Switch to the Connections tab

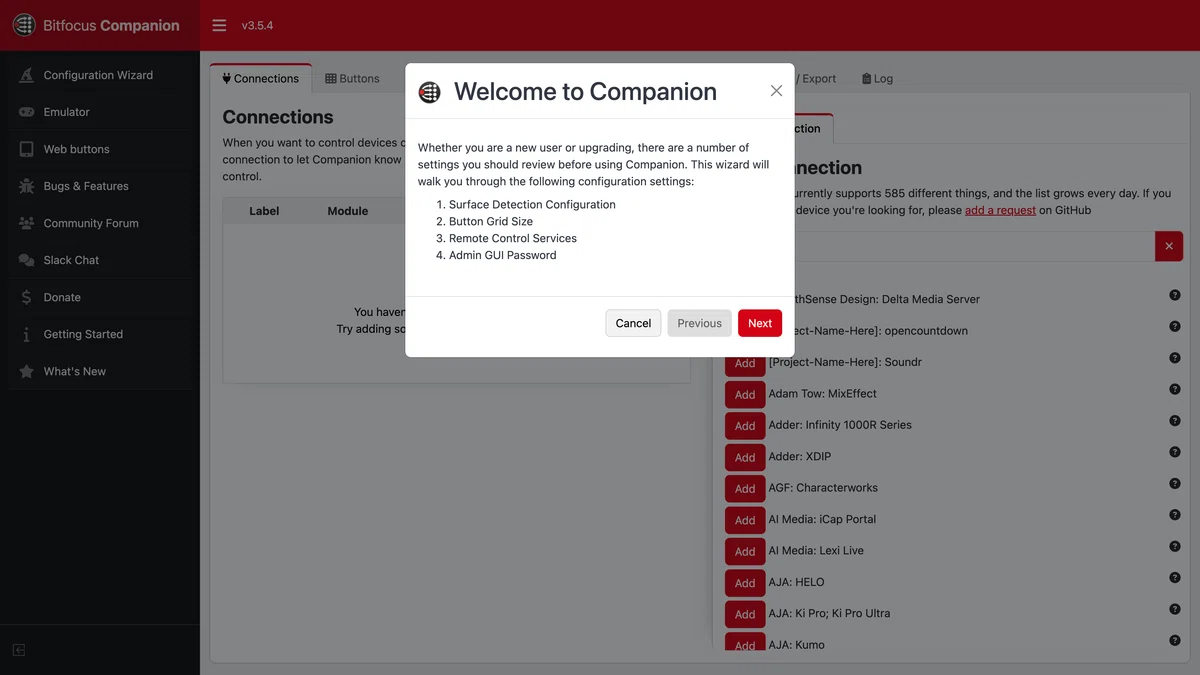tap(261, 78)
